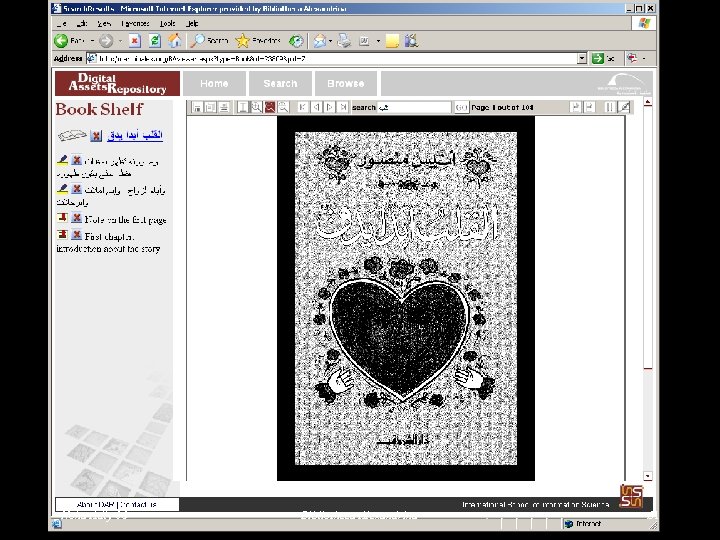Remove the book from the shelf with its X
This screenshot has width=720, height=540.
pos(96,135)
